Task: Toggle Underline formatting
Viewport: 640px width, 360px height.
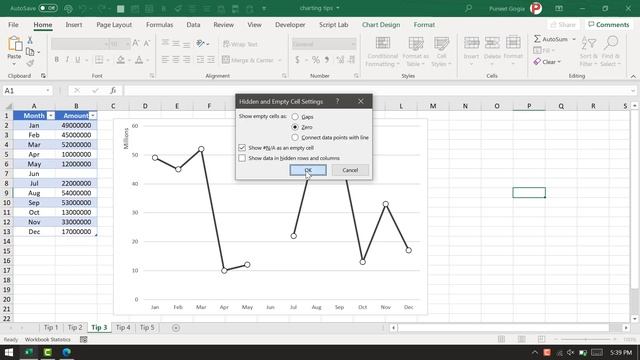Action: click(x=78, y=60)
